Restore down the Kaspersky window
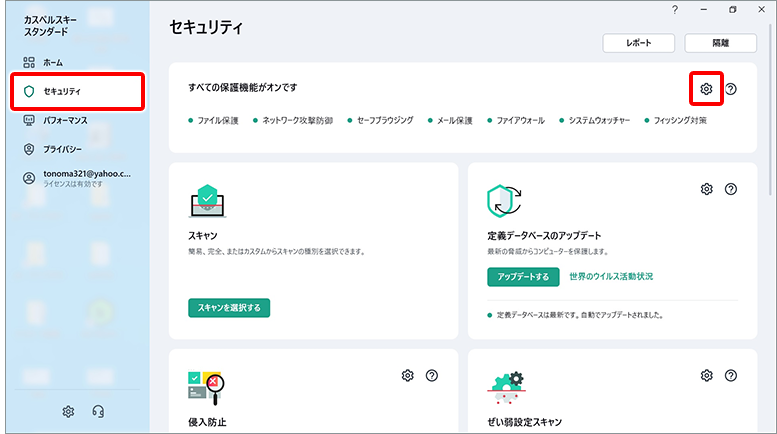The image size is (777, 434). (x=733, y=9)
